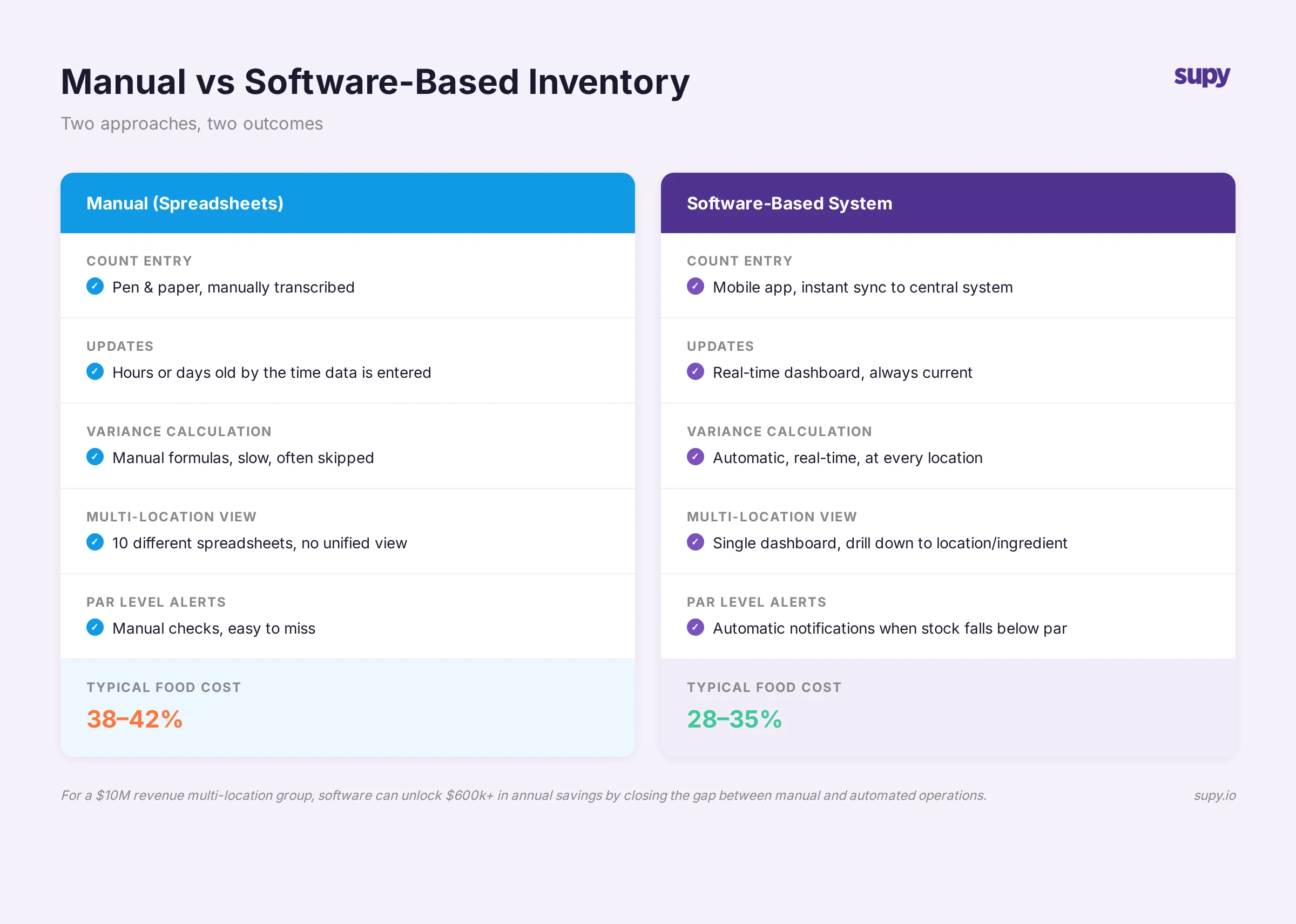Toggle the checkmark beside Automatic, real-time variance
The width and height of the screenshot is (1296, 924).
[696, 457]
